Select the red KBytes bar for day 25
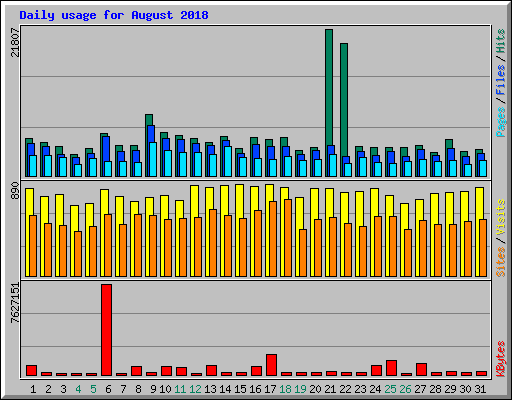 pos(391,368)
